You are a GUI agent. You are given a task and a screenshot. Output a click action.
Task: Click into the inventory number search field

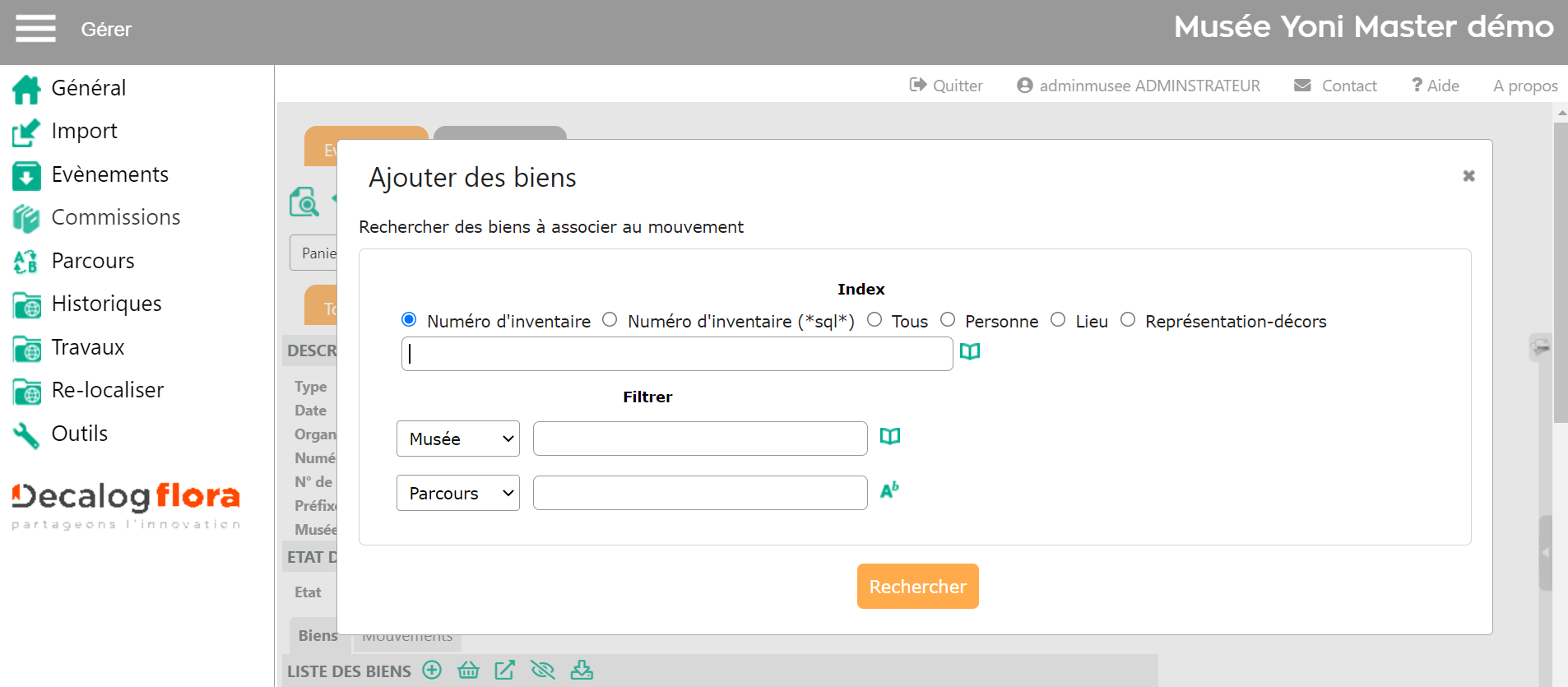[676, 354]
